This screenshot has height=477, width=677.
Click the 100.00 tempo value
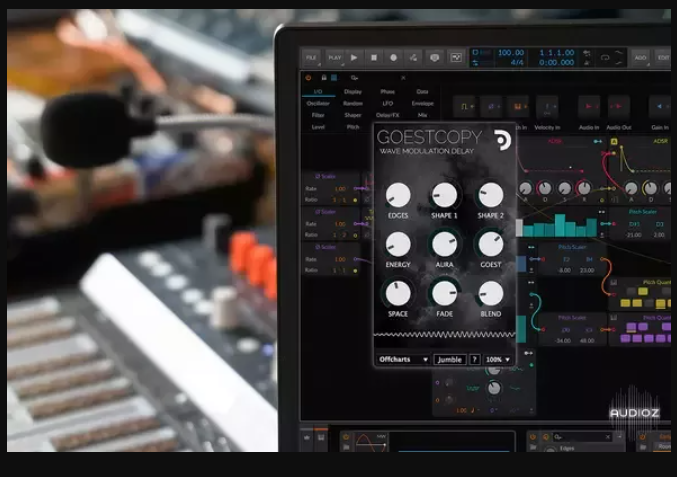[x=511, y=53]
